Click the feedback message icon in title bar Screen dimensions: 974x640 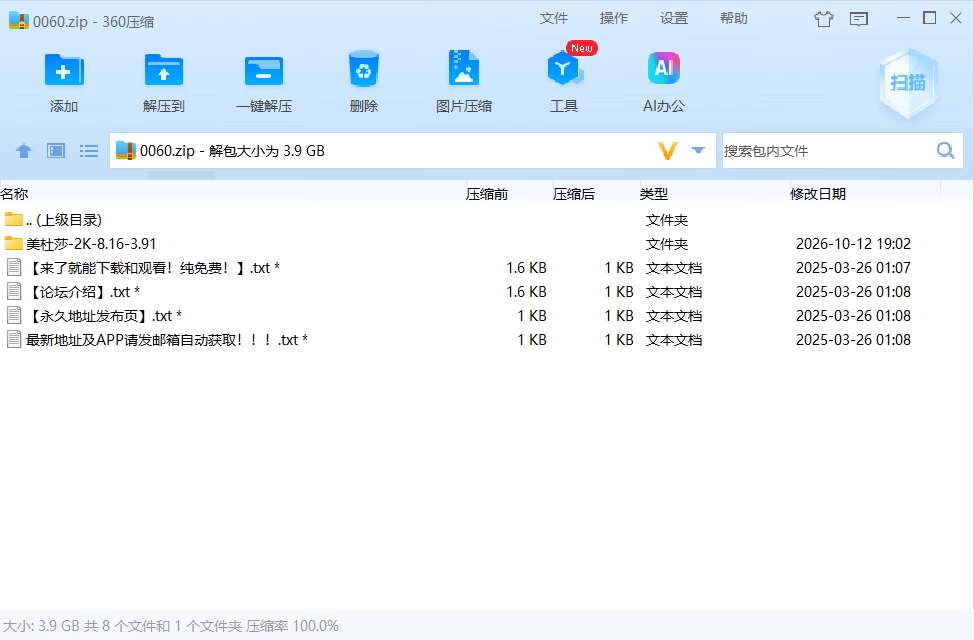point(858,19)
